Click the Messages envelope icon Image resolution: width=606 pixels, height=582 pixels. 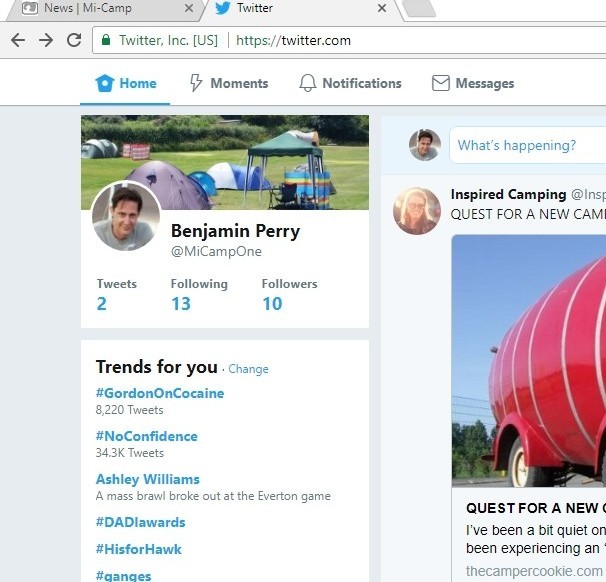(440, 83)
